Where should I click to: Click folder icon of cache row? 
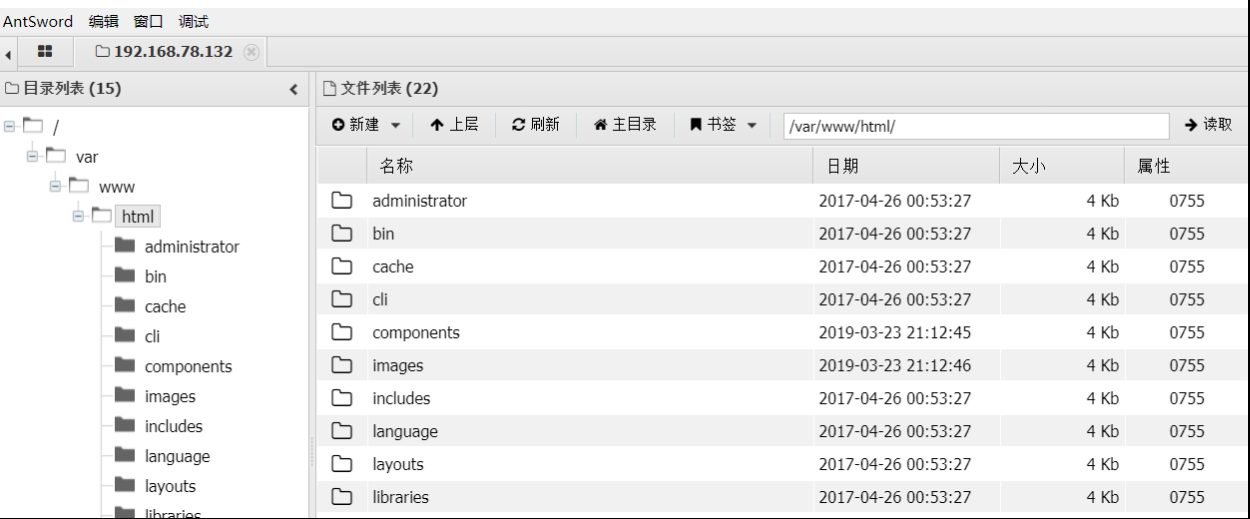coord(342,266)
